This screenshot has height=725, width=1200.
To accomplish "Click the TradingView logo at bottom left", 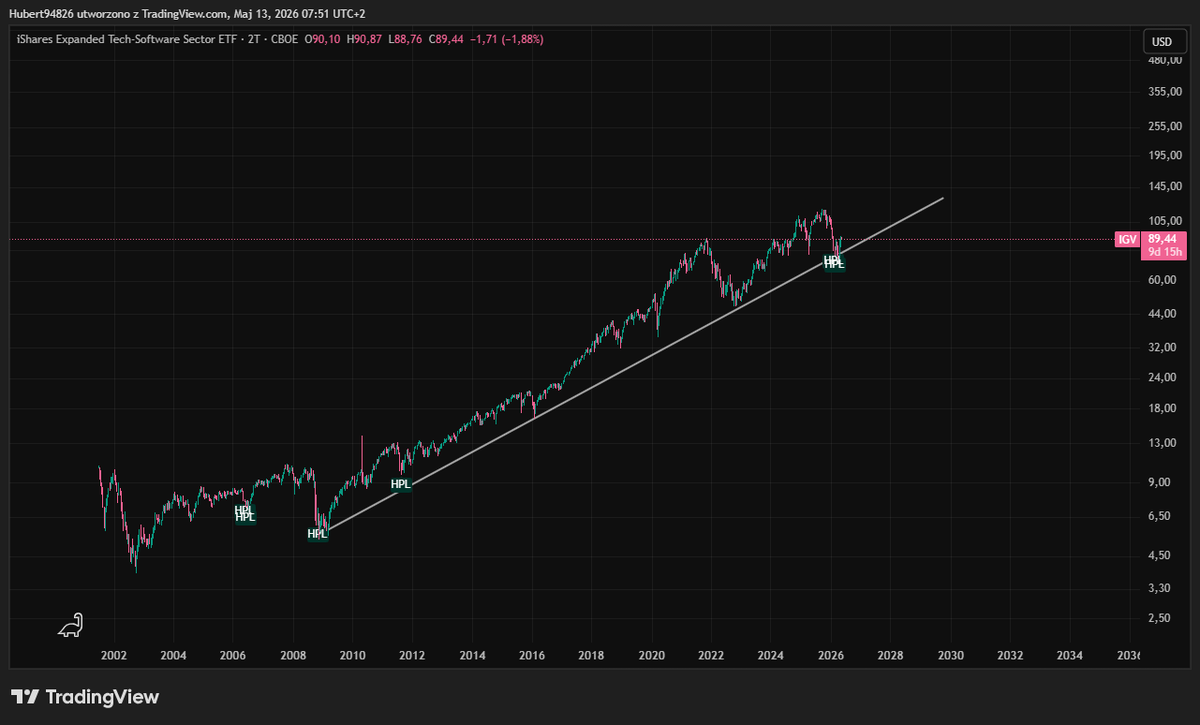I will (85, 697).
